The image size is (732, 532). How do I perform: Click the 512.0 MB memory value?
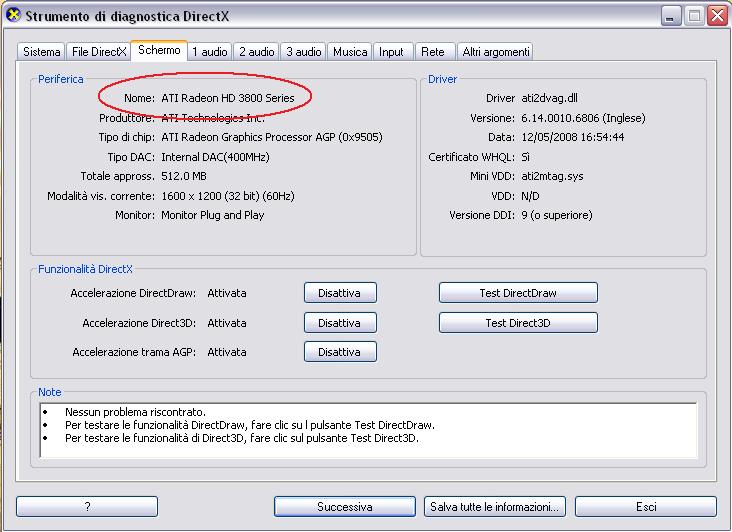click(x=184, y=176)
